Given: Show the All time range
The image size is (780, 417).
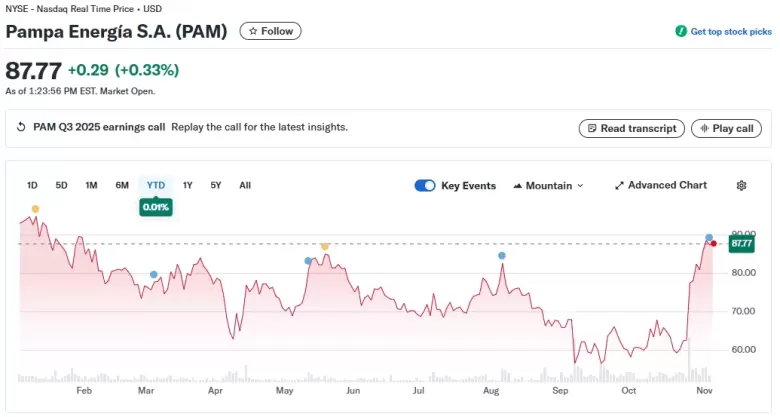Looking at the screenshot, I should click(x=245, y=185).
